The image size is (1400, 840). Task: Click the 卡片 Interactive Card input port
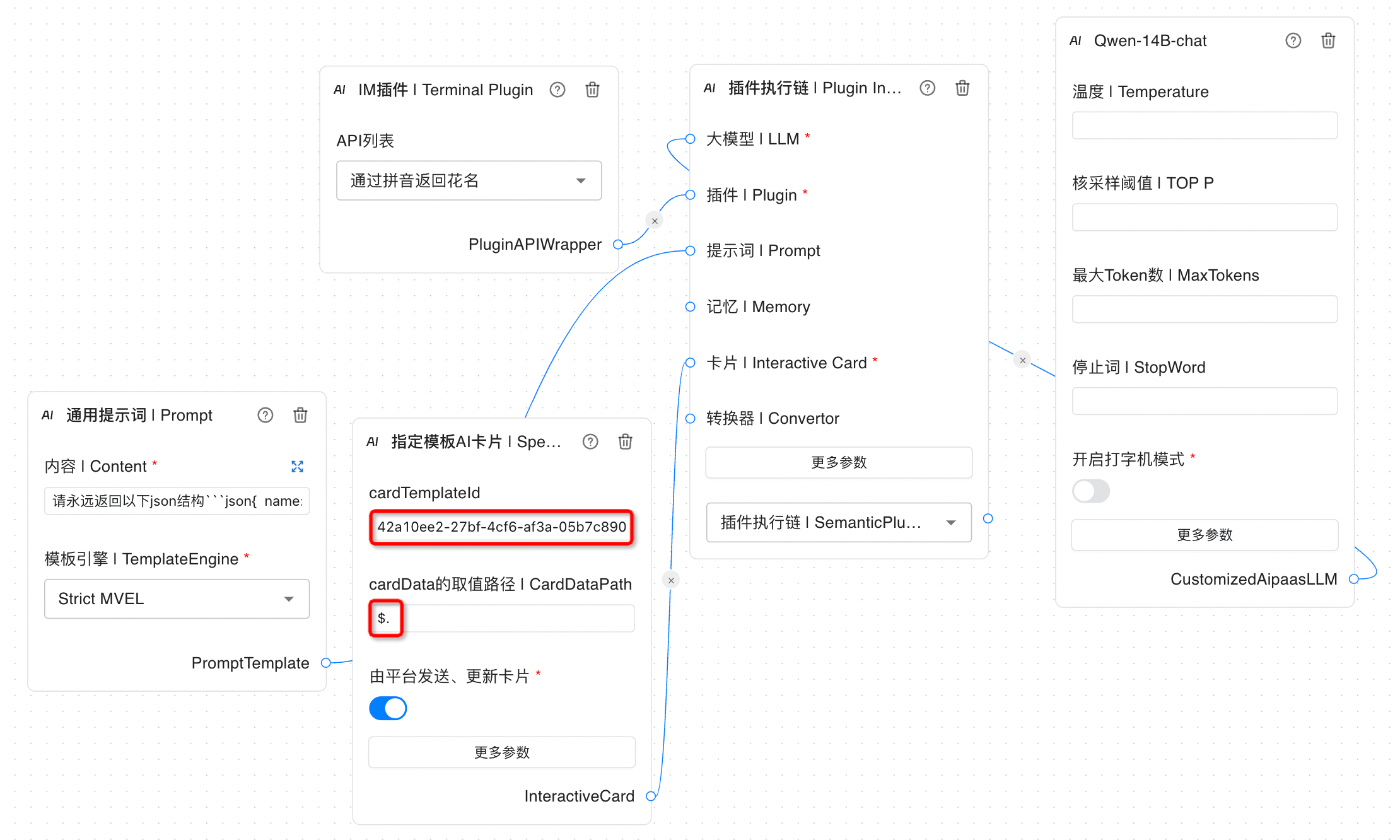coord(690,363)
